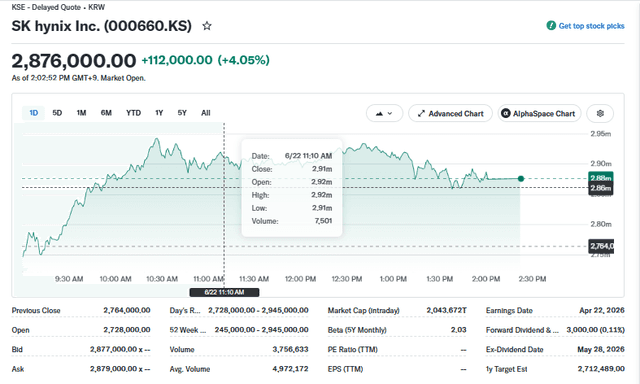Click the stock price 2,876,000.00
The width and height of the screenshot is (640, 384).
click(x=74, y=61)
